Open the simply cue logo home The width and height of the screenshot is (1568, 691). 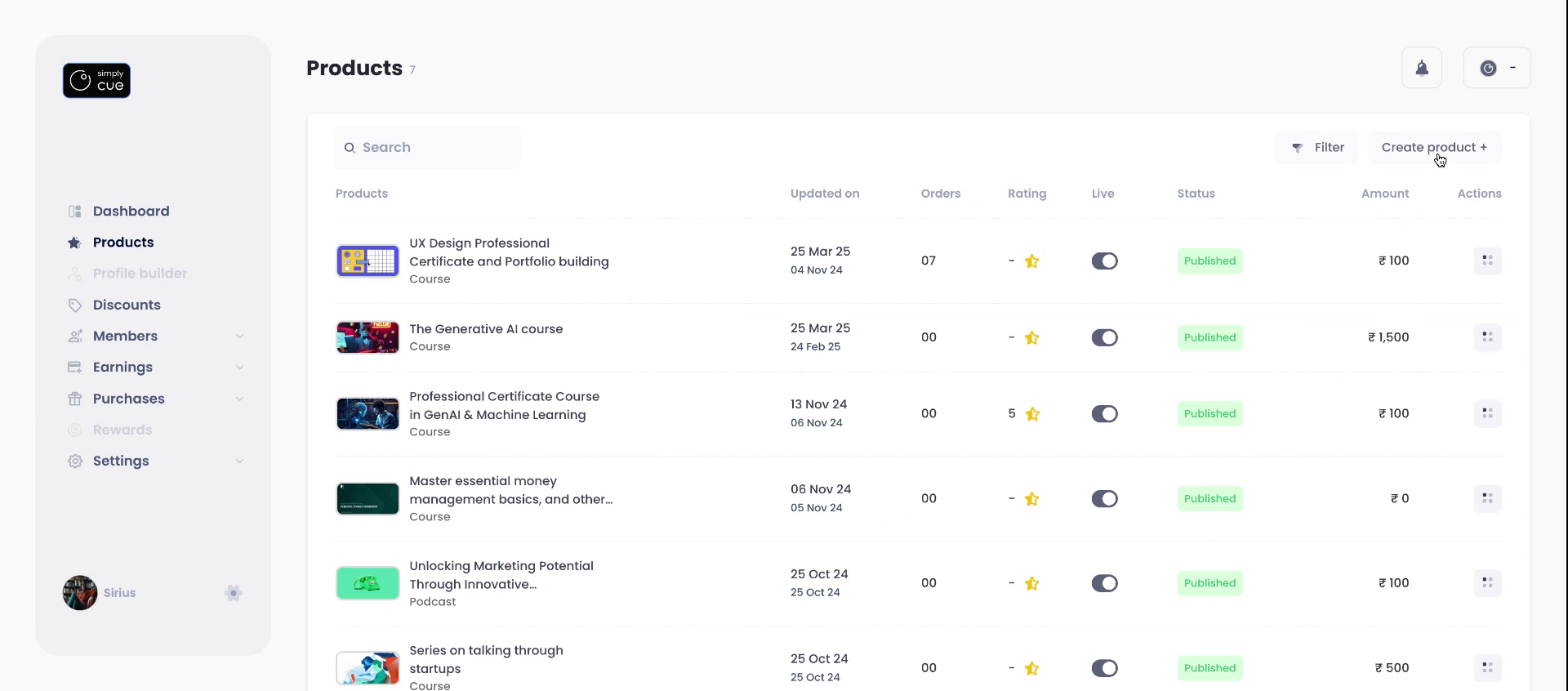pyautogui.click(x=96, y=81)
